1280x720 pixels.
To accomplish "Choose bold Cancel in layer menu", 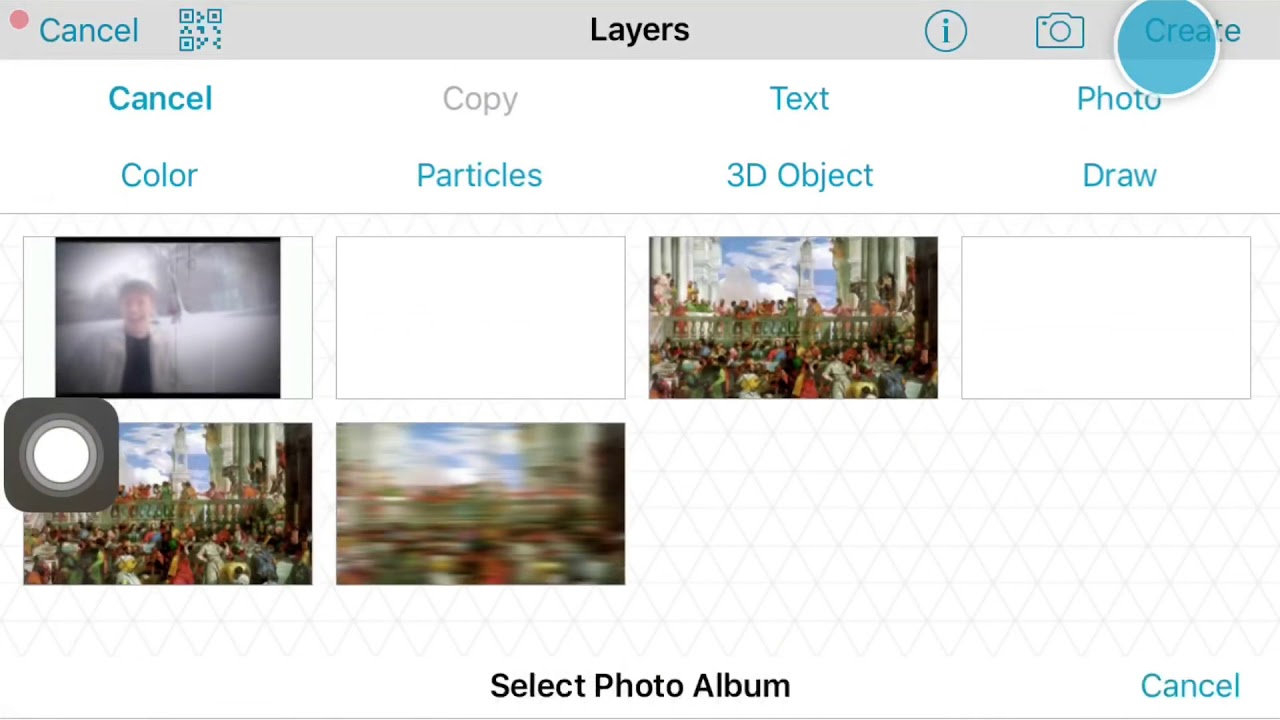I will 160,98.
